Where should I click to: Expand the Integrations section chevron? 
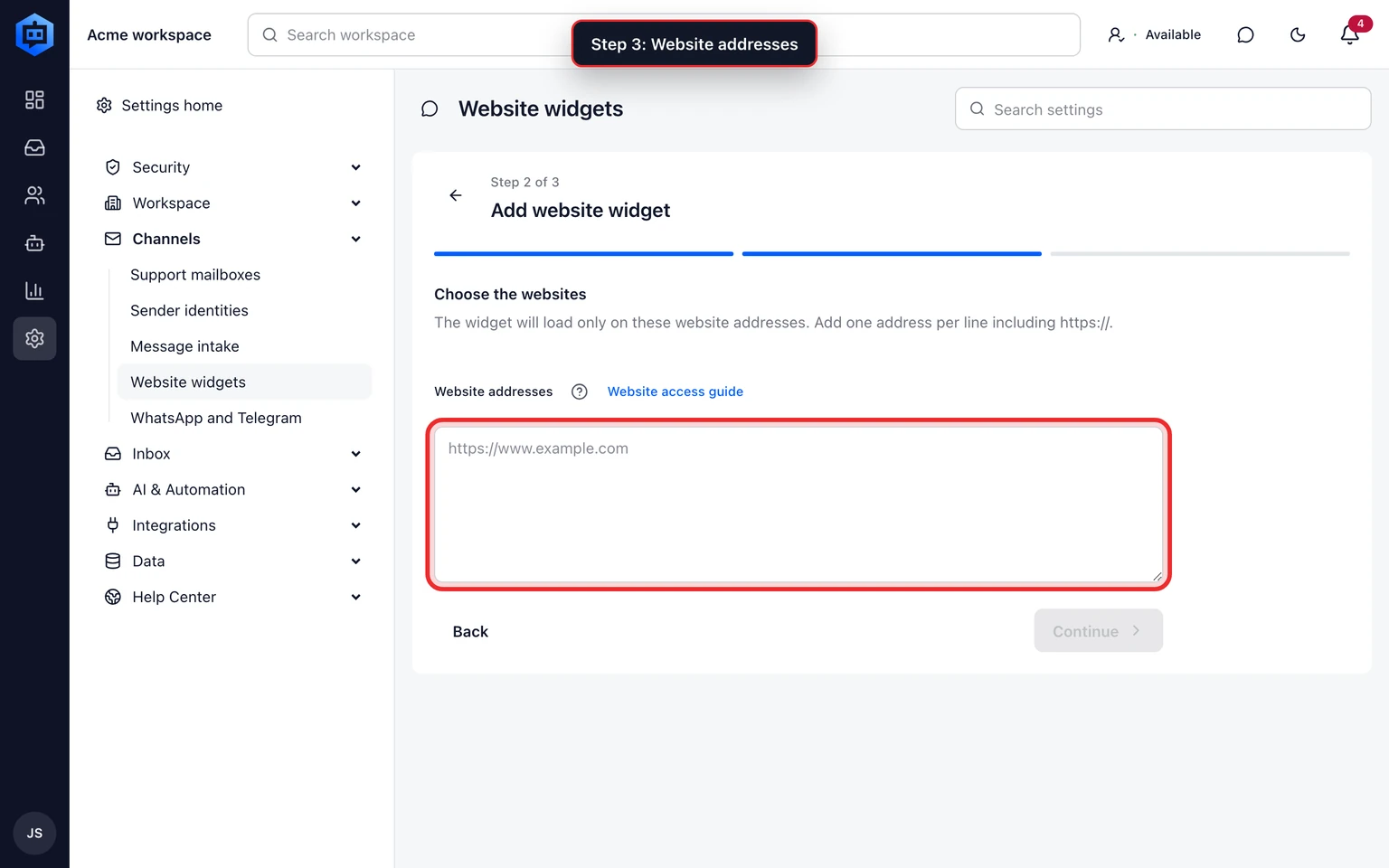[x=356, y=525]
